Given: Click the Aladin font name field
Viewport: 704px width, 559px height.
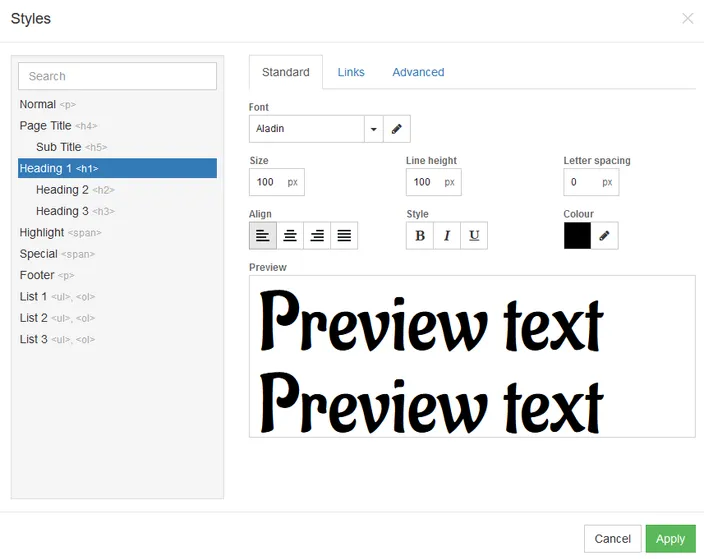Looking at the screenshot, I should [x=307, y=129].
